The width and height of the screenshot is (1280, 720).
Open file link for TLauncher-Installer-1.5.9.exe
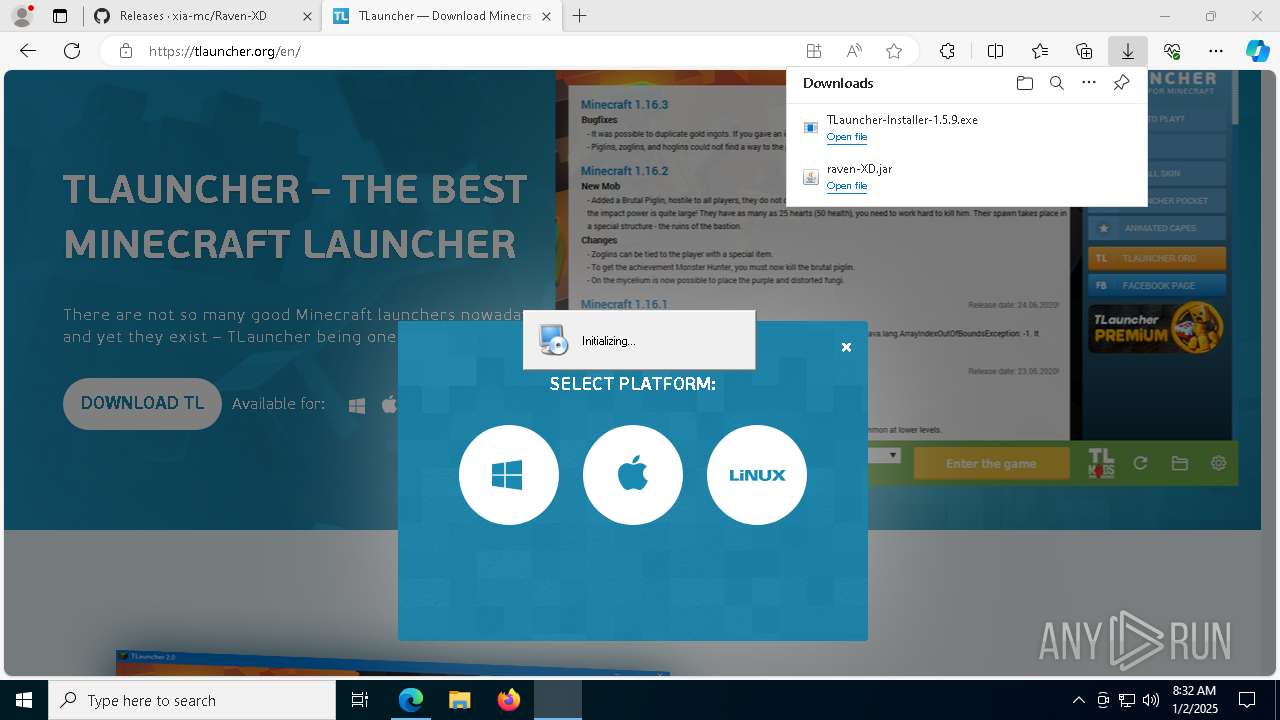coord(846,137)
